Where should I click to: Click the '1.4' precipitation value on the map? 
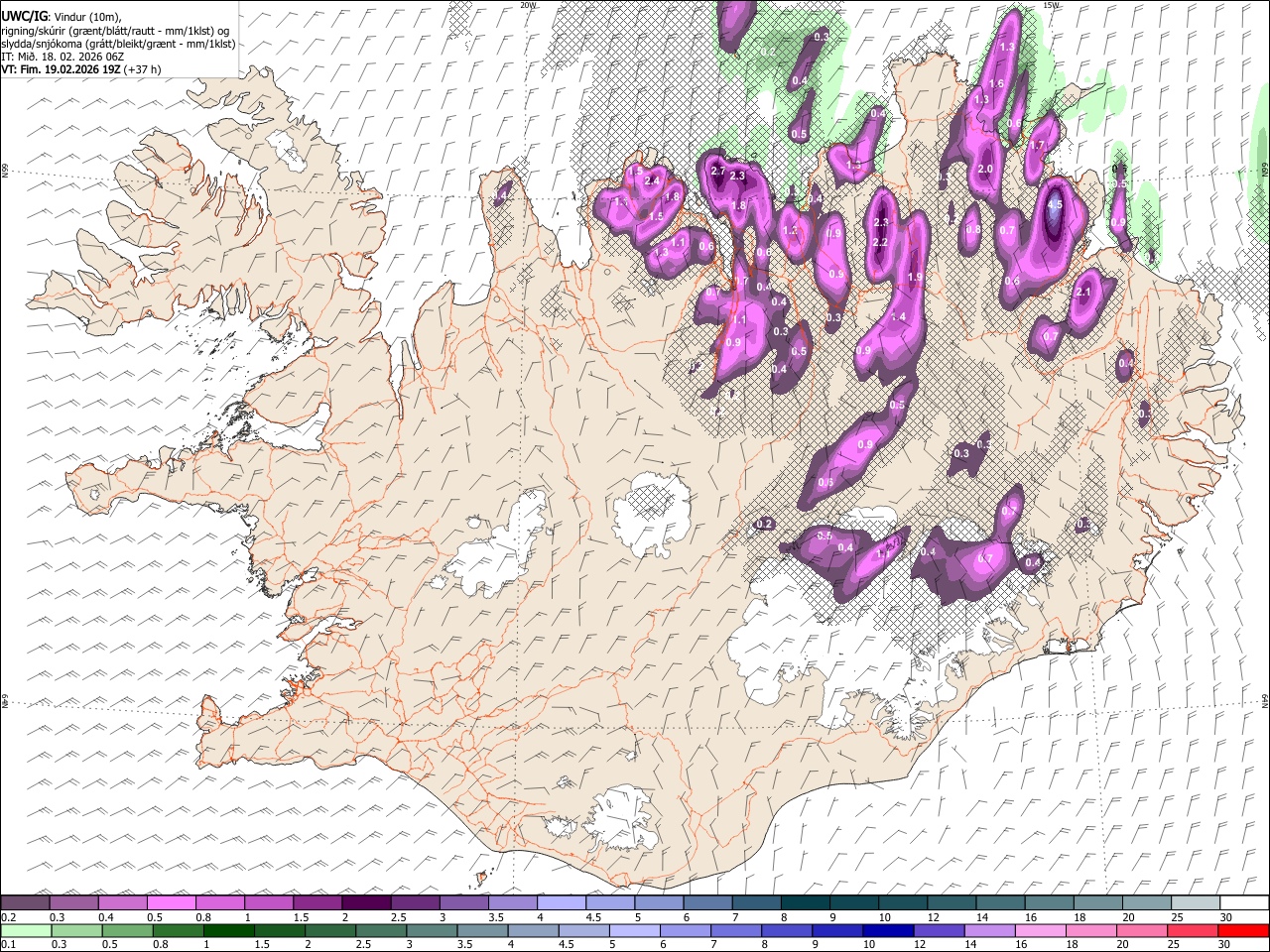tap(898, 317)
